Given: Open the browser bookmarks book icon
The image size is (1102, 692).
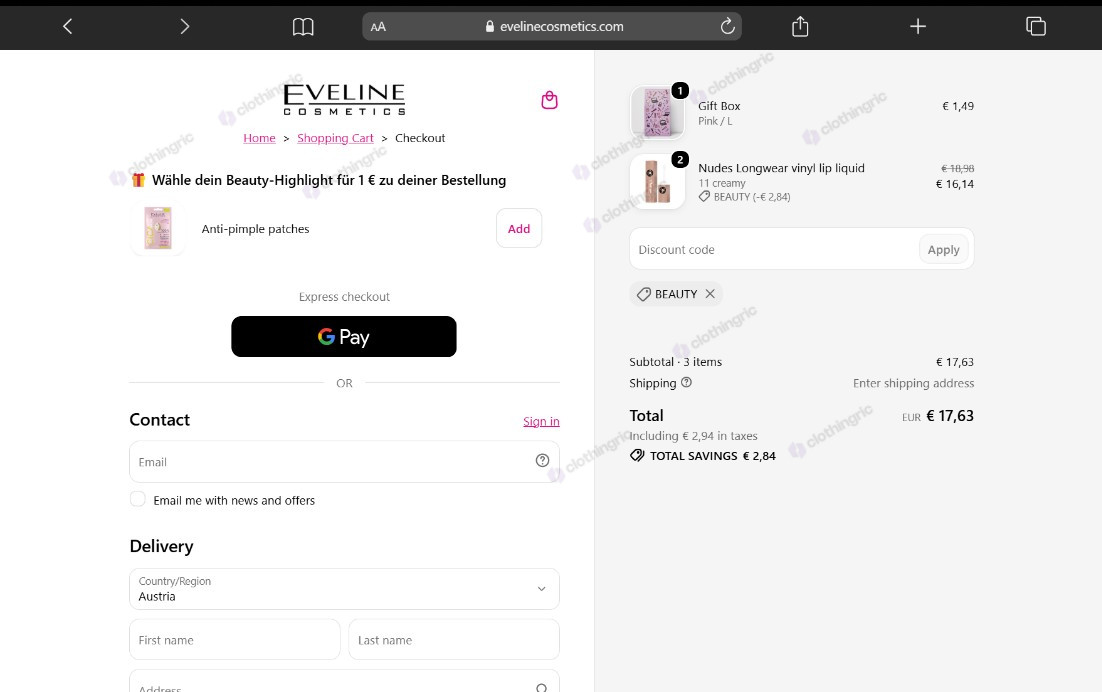Looking at the screenshot, I should pyautogui.click(x=303, y=27).
